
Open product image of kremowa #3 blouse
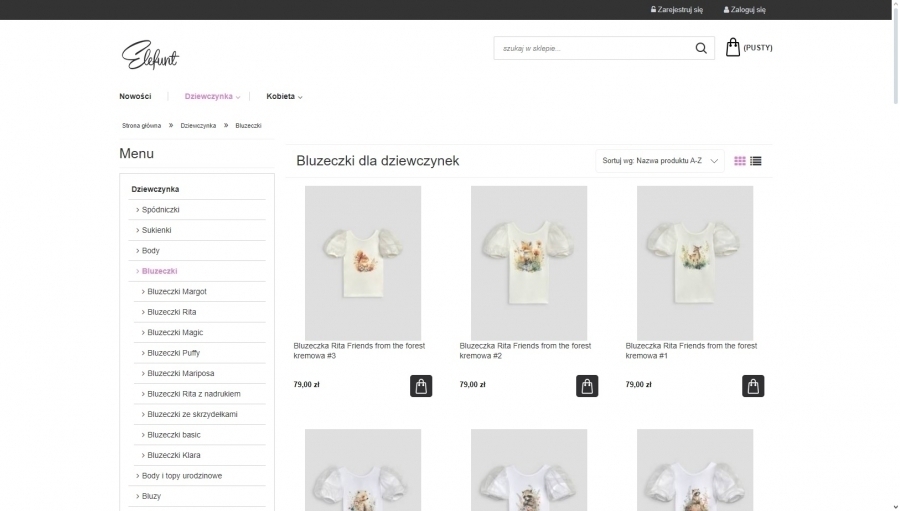click(x=363, y=263)
